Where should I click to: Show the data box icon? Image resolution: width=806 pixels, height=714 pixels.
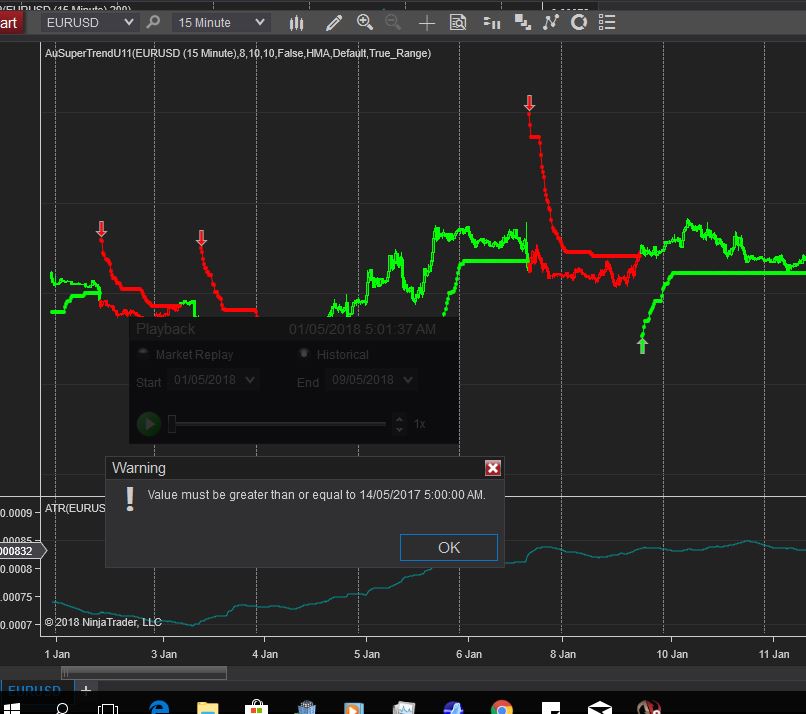(x=457, y=22)
